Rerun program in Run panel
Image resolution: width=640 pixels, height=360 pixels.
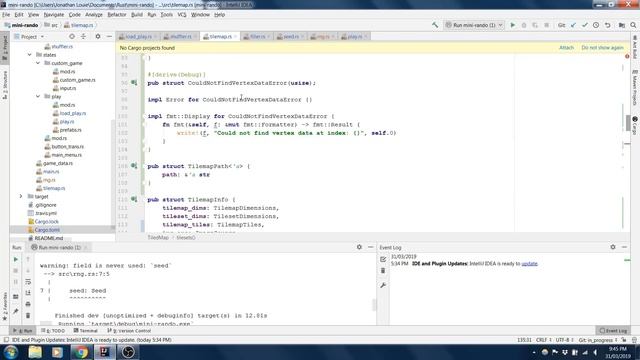coord(16,259)
